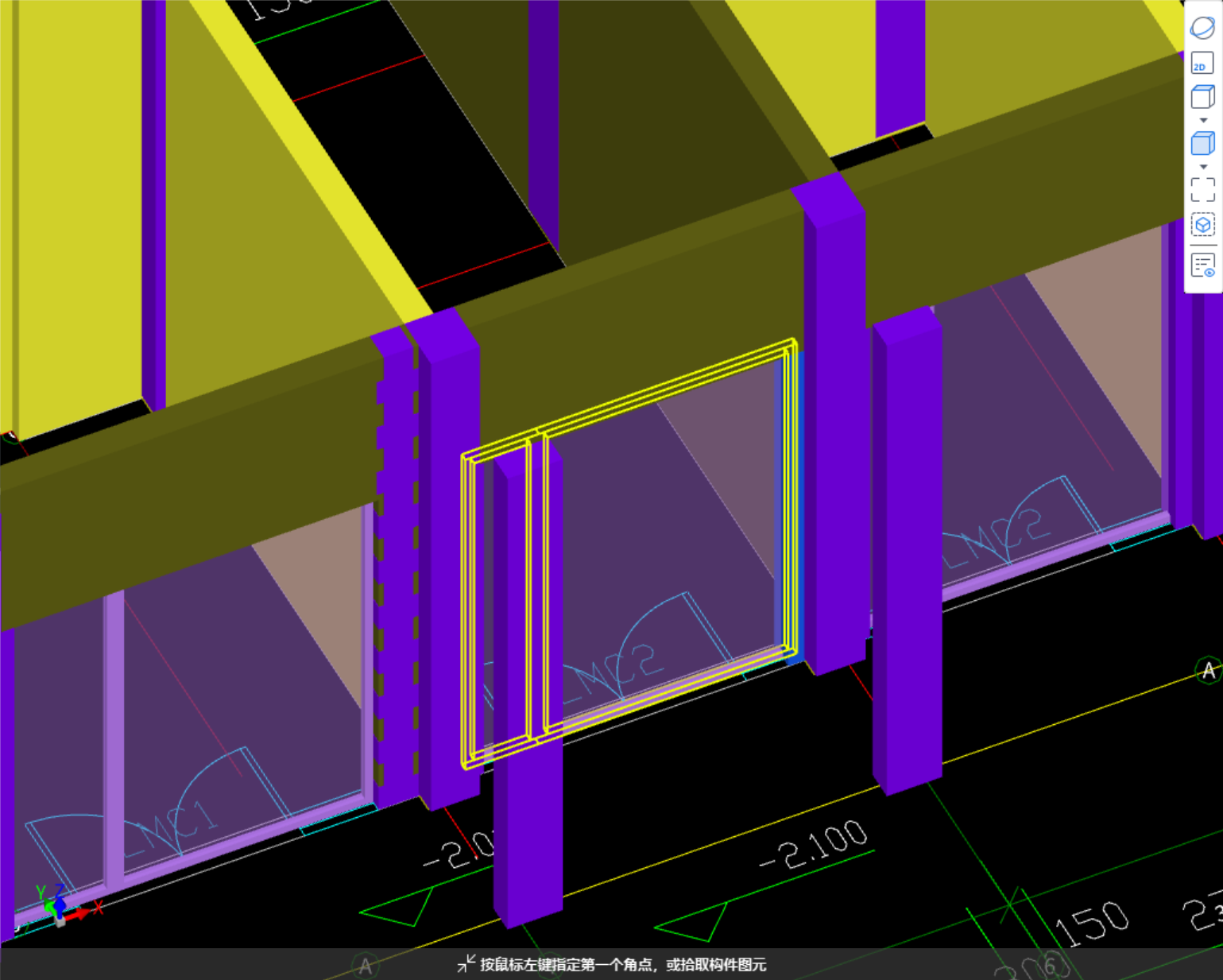Expand the dropdown arrow under the shaded cube
The height and width of the screenshot is (980, 1223).
(1203, 167)
